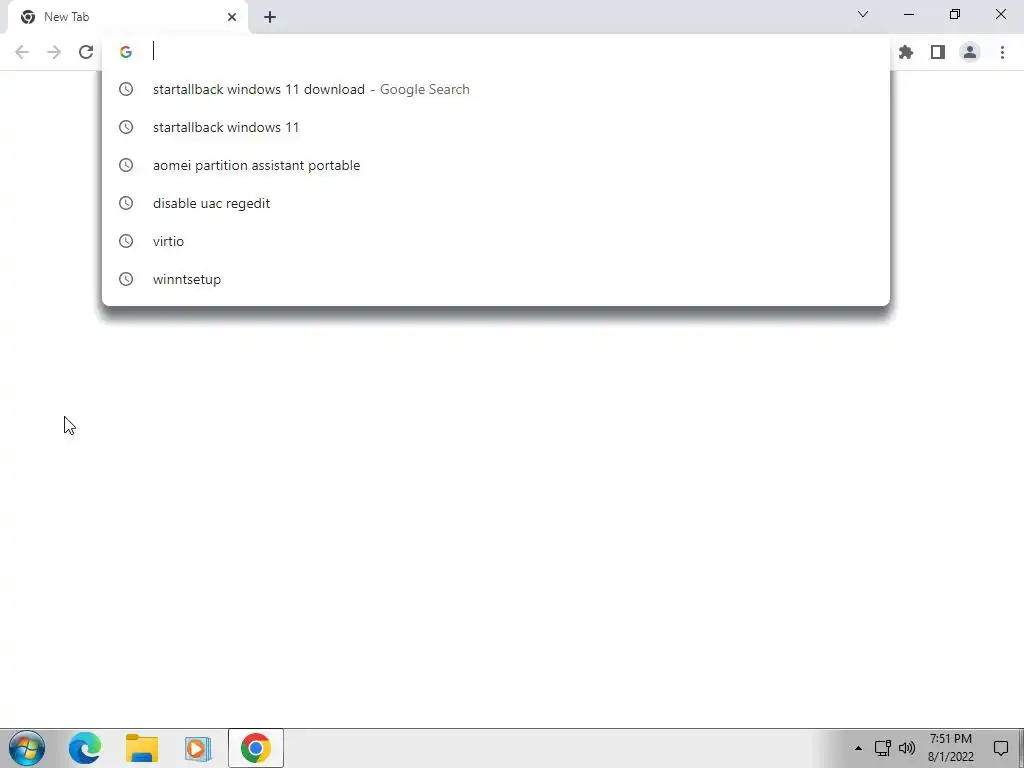The height and width of the screenshot is (768, 1024).
Task: Open the profile avatar menu
Action: pyautogui.click(x=970, y=52)
